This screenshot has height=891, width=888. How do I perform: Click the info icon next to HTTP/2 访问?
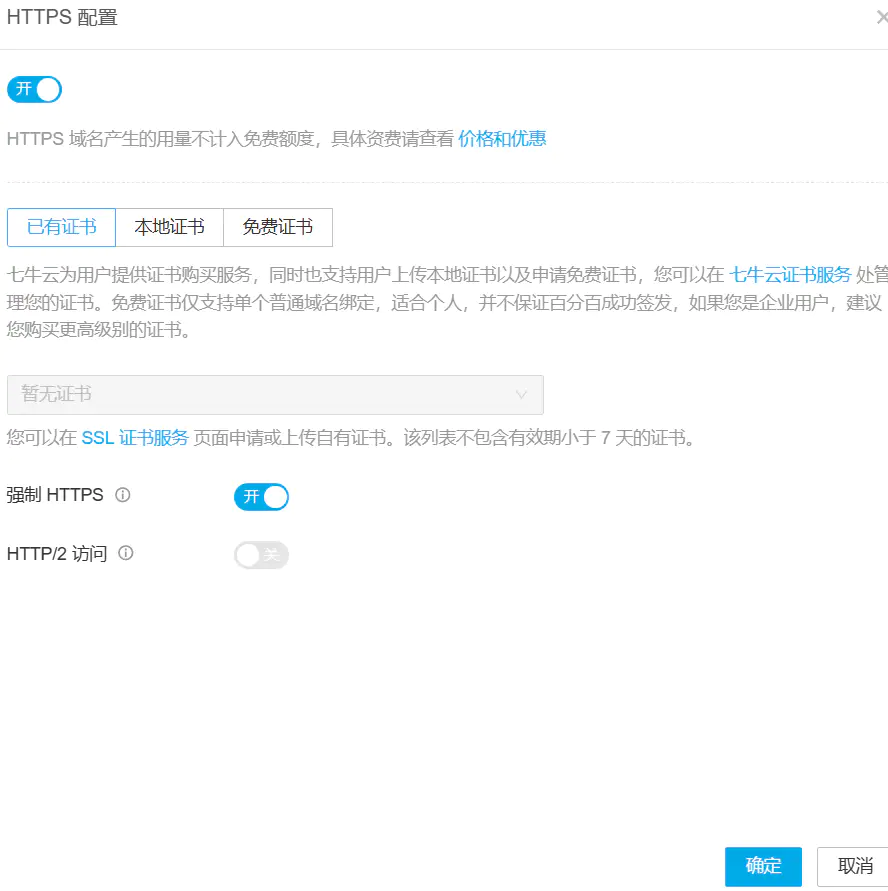tap(126, 553)
